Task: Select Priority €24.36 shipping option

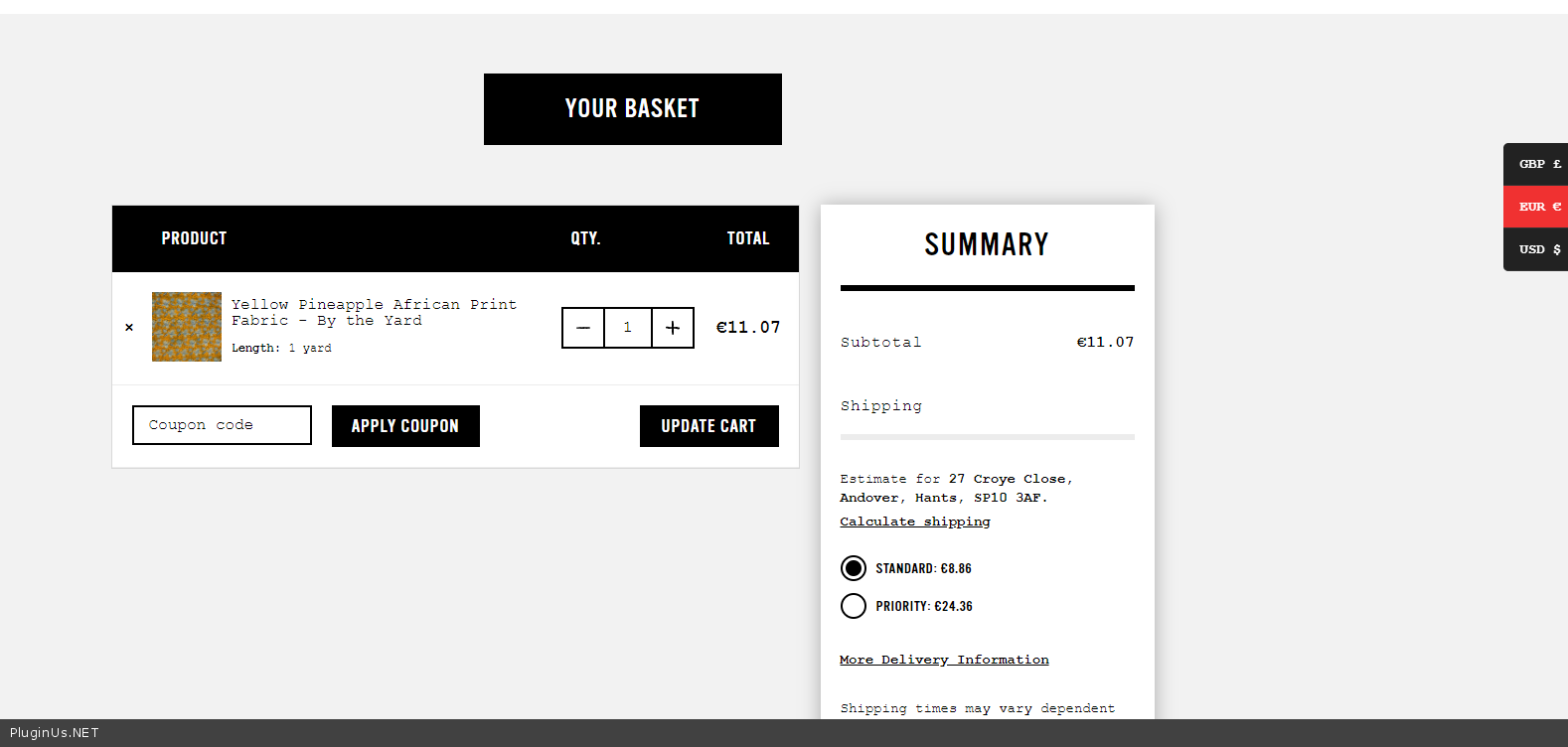Action: click(854, 606)
